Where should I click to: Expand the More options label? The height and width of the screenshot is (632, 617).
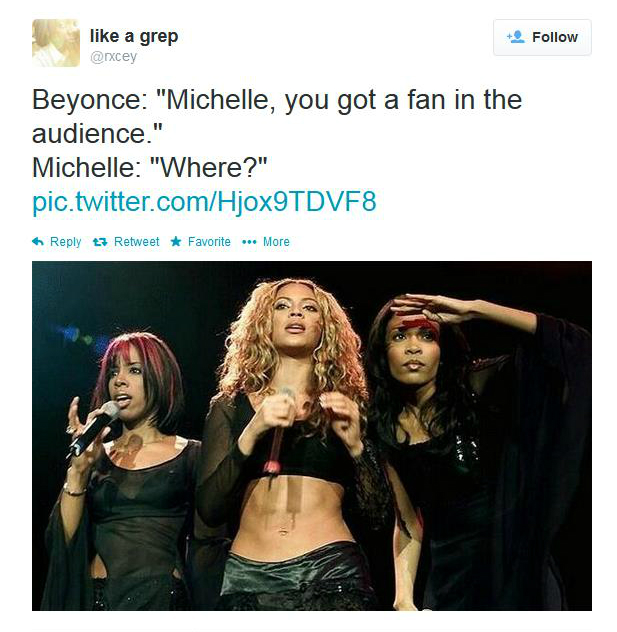click(x=276, y=242)
